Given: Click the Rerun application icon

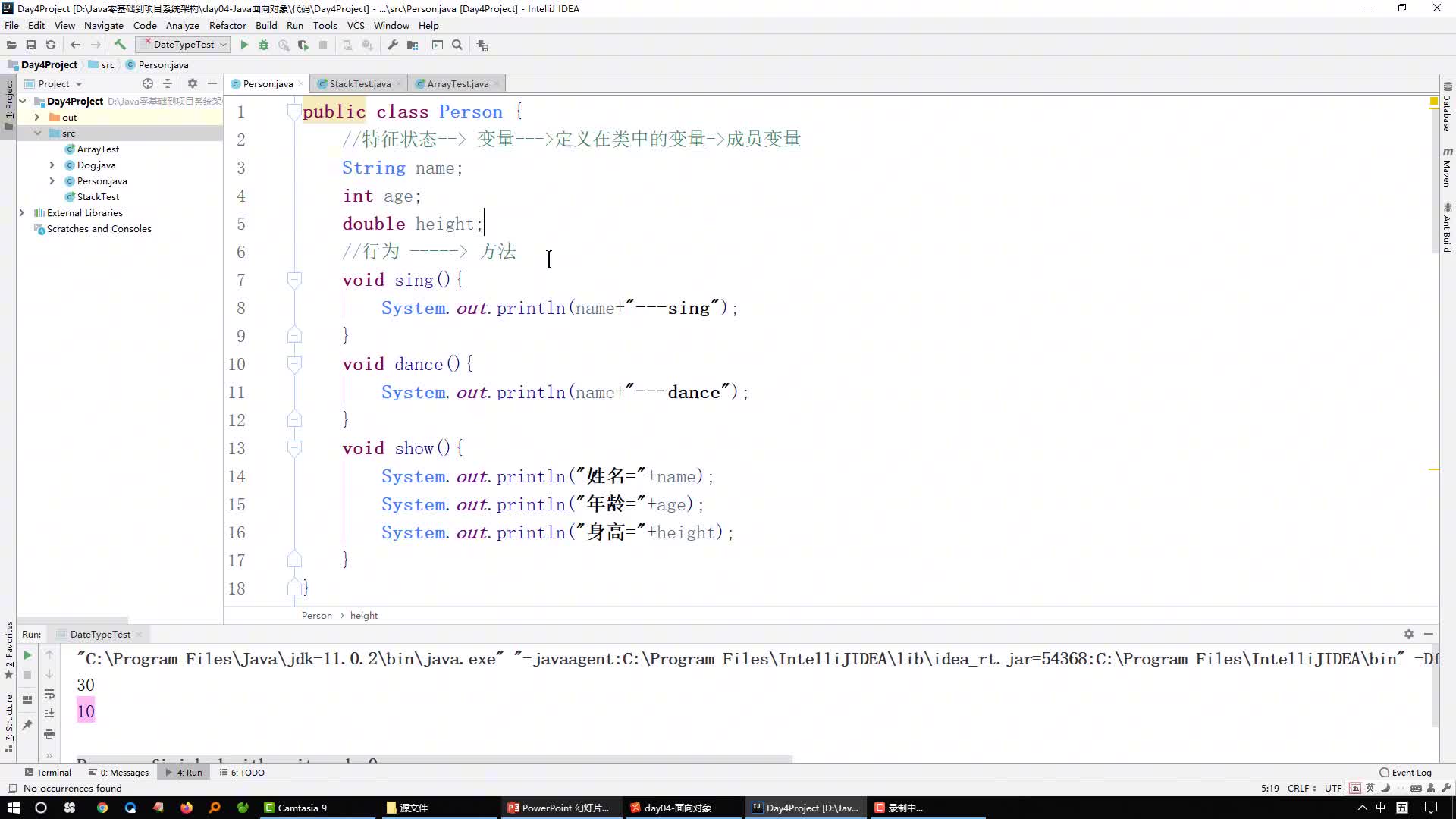Looking at the screenshot, I should pos(28,655).
